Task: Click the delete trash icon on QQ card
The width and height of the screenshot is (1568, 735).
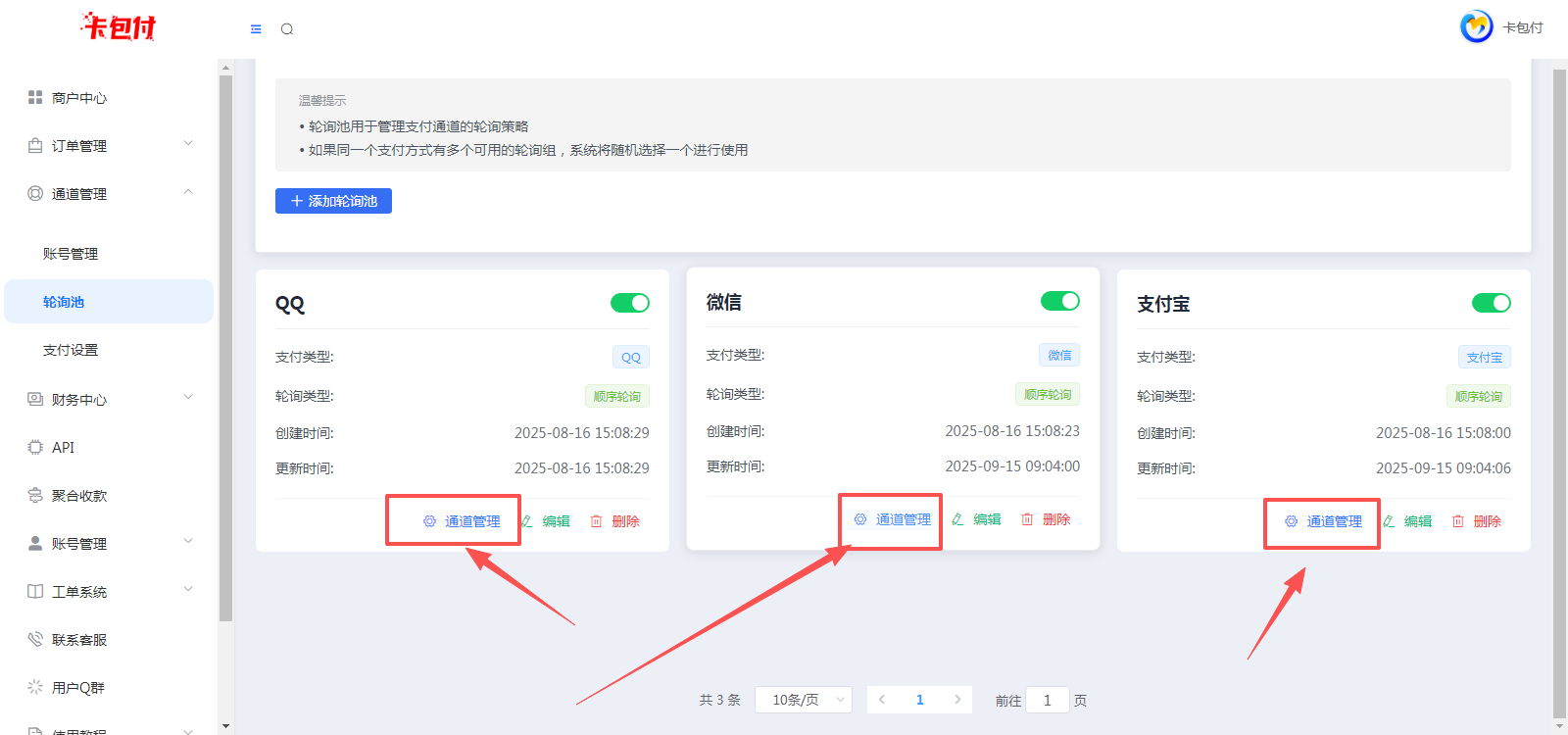Action: point(596,521)
